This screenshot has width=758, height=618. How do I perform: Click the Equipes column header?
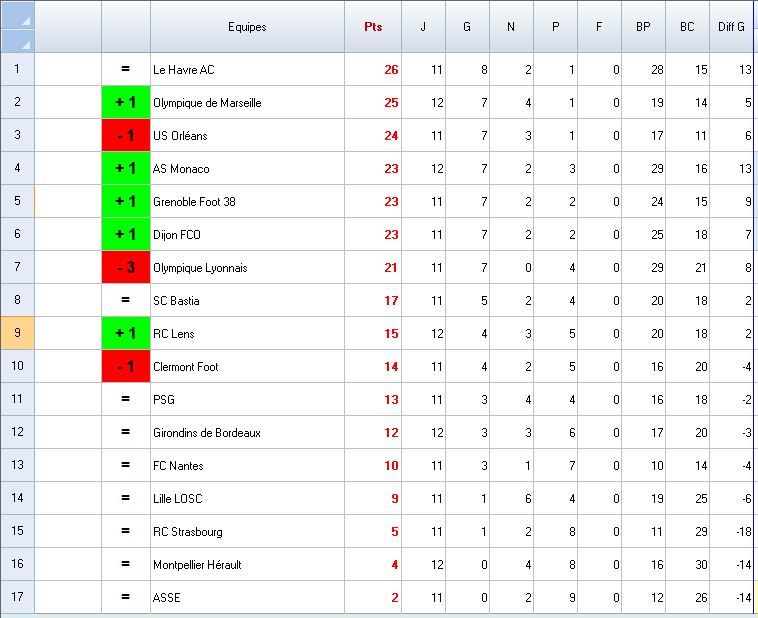click(247, 27)
